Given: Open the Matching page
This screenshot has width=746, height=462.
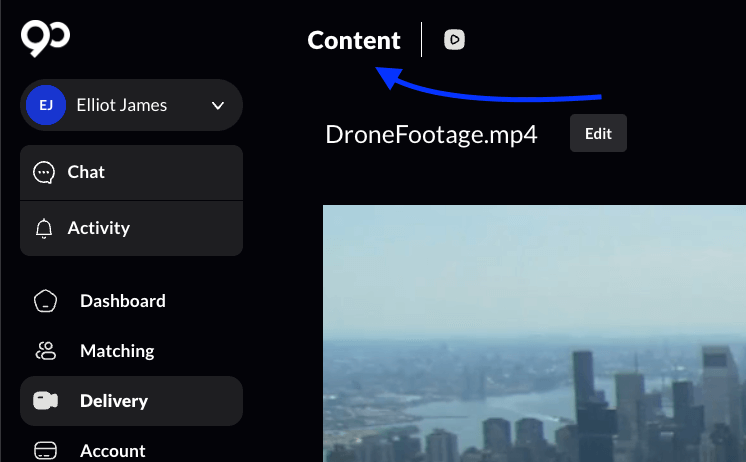Looking at the screenshot, I should 117,351.
